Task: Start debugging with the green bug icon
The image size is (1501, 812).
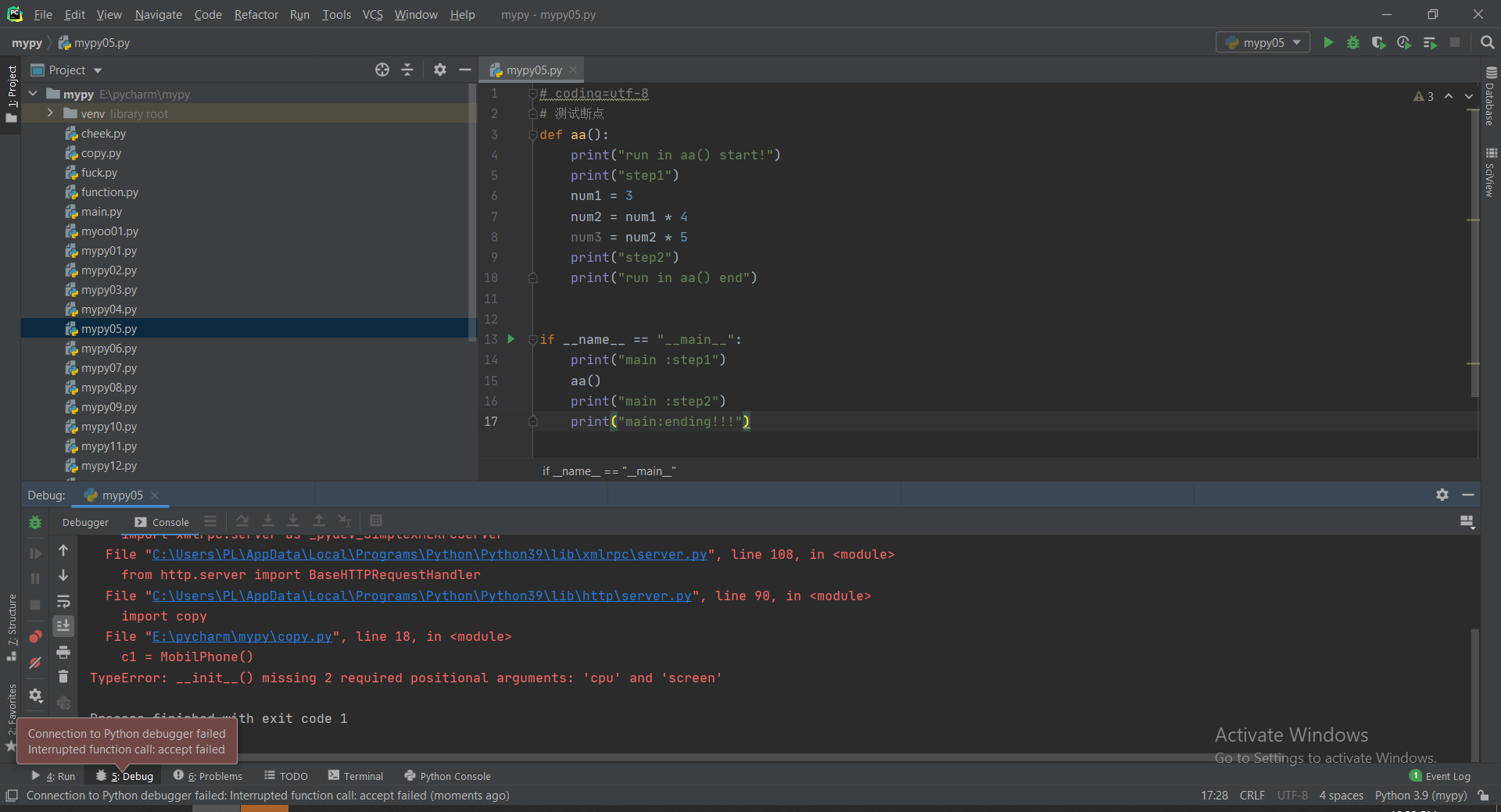Action: click(x=1353, y=42)
